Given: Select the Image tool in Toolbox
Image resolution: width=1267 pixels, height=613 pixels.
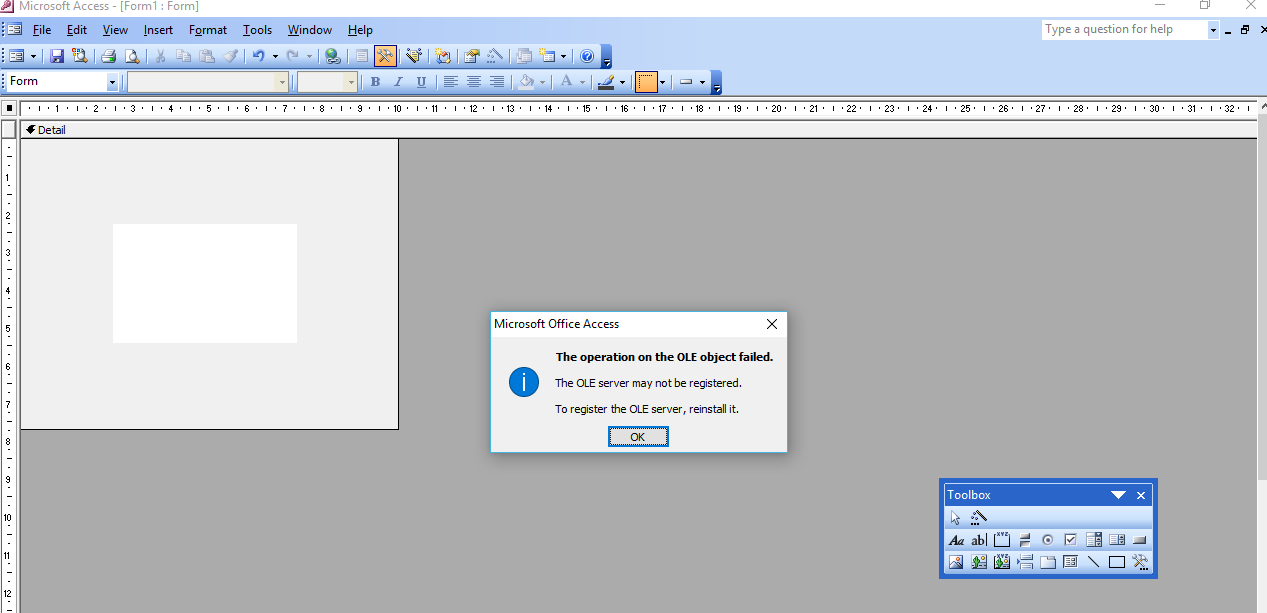Looking at the screenshot, I should (956, 562).
